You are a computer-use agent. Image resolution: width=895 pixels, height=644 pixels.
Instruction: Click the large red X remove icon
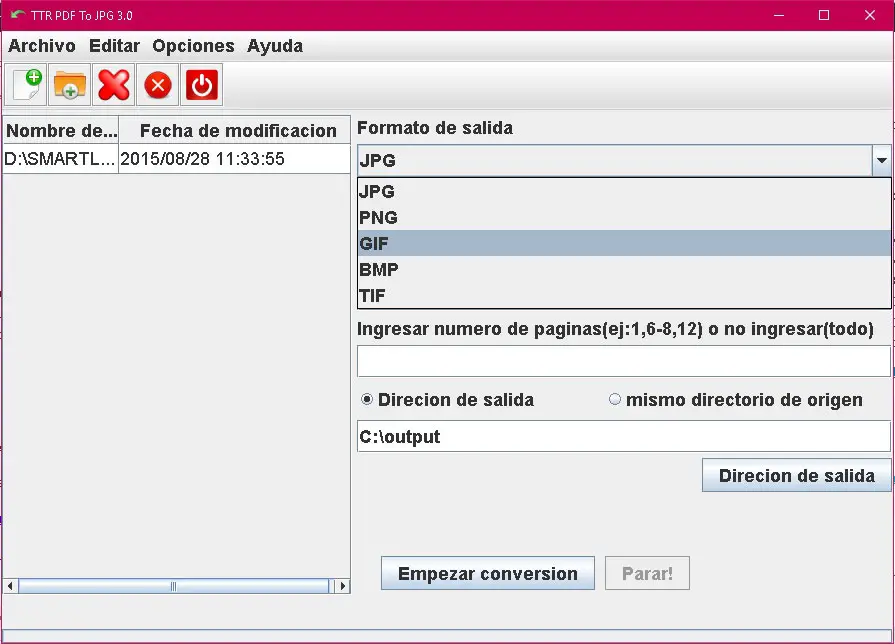(114, 85)
